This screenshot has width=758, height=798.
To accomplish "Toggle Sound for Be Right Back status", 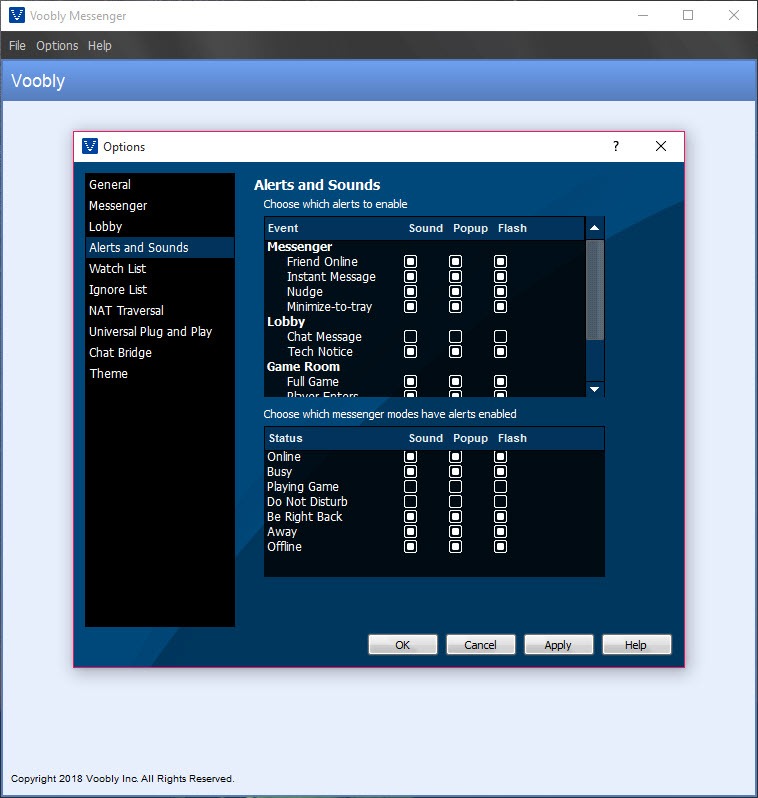I will click(x=410, y=517).
